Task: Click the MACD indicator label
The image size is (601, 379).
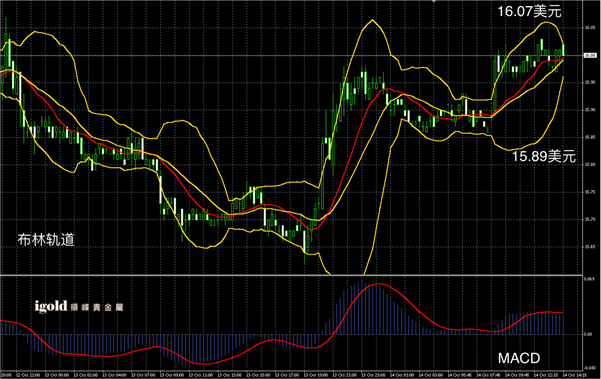Action: 519,358
